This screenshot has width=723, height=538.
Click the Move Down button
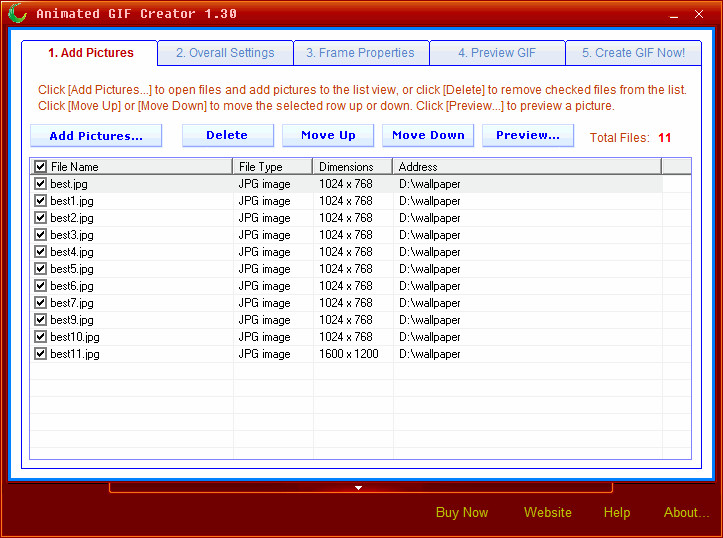coord(428,136)
